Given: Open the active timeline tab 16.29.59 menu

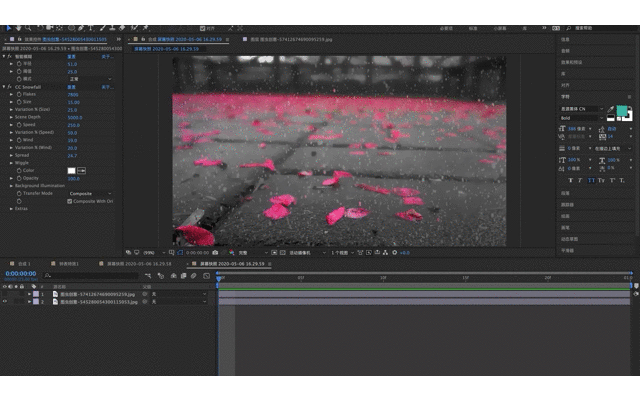Looking at the screenshot, I should click(x=269, y=264).
